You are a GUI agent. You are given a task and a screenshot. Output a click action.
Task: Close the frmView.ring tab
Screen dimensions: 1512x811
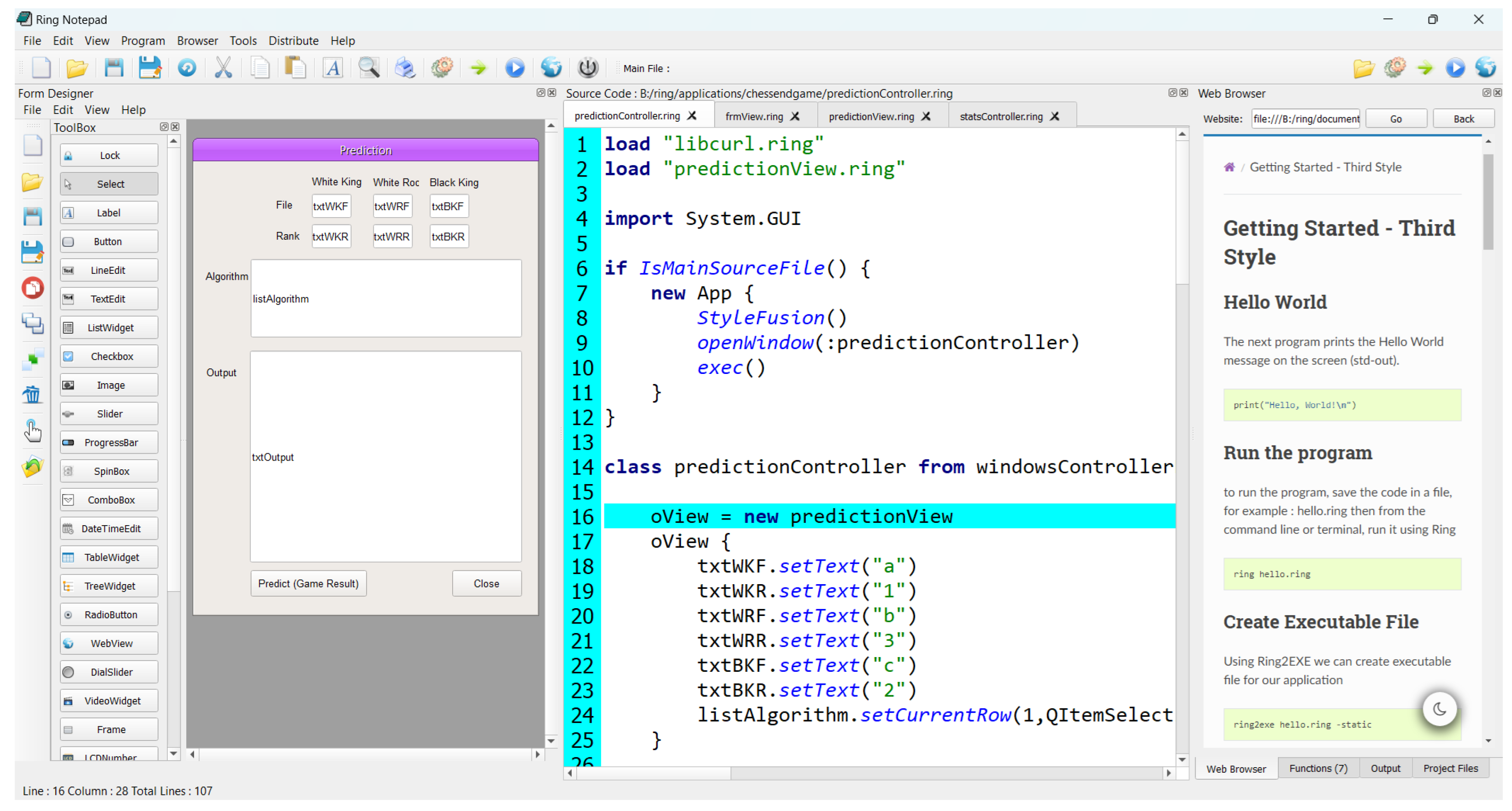tap(795, 116)
